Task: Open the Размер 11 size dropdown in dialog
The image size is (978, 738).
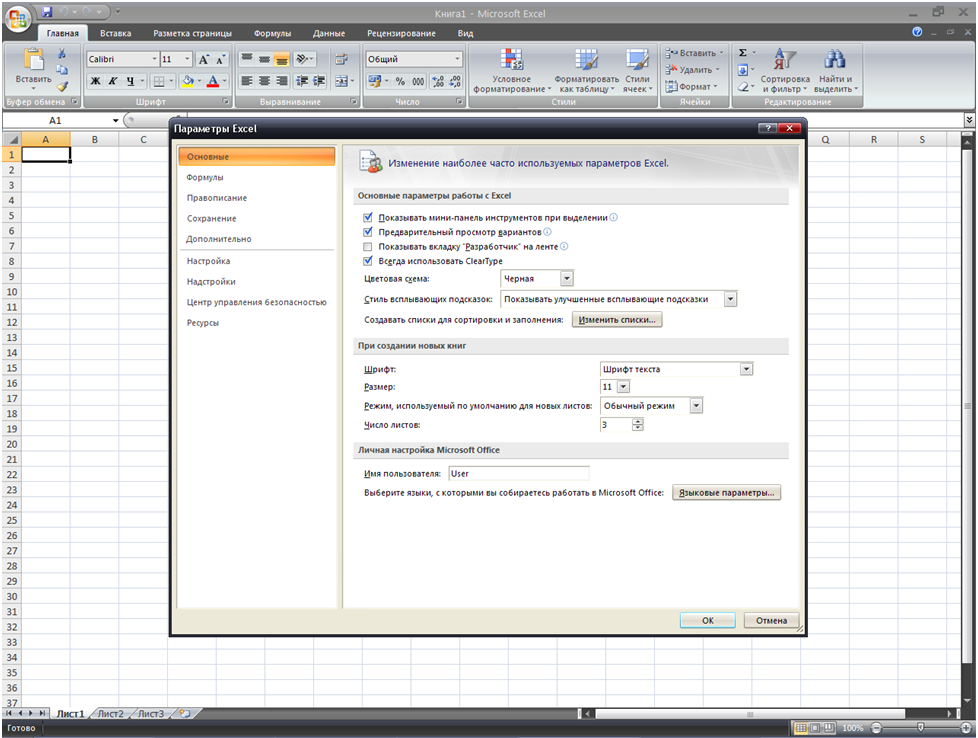Action: [x=622, y=387]
